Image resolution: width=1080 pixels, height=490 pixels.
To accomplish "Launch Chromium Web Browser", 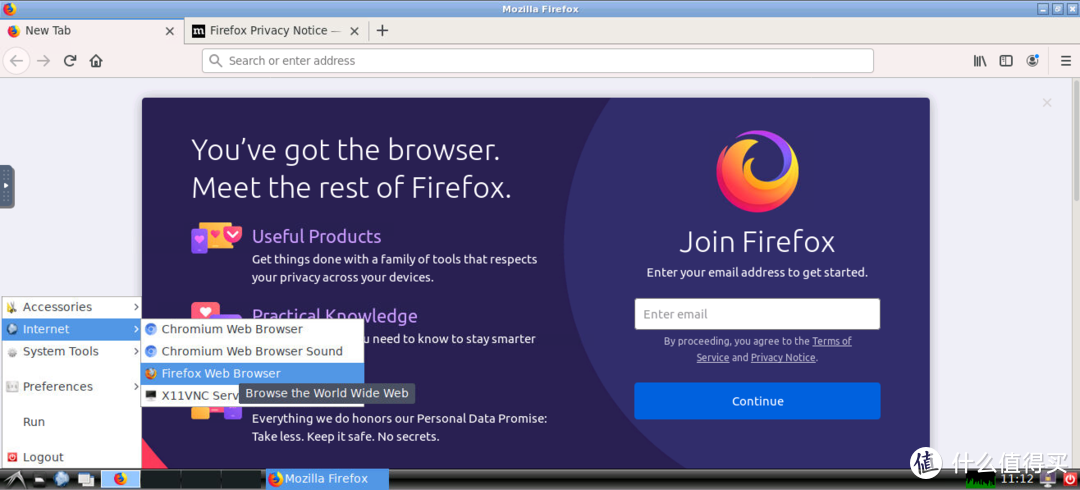I will 252,329.
